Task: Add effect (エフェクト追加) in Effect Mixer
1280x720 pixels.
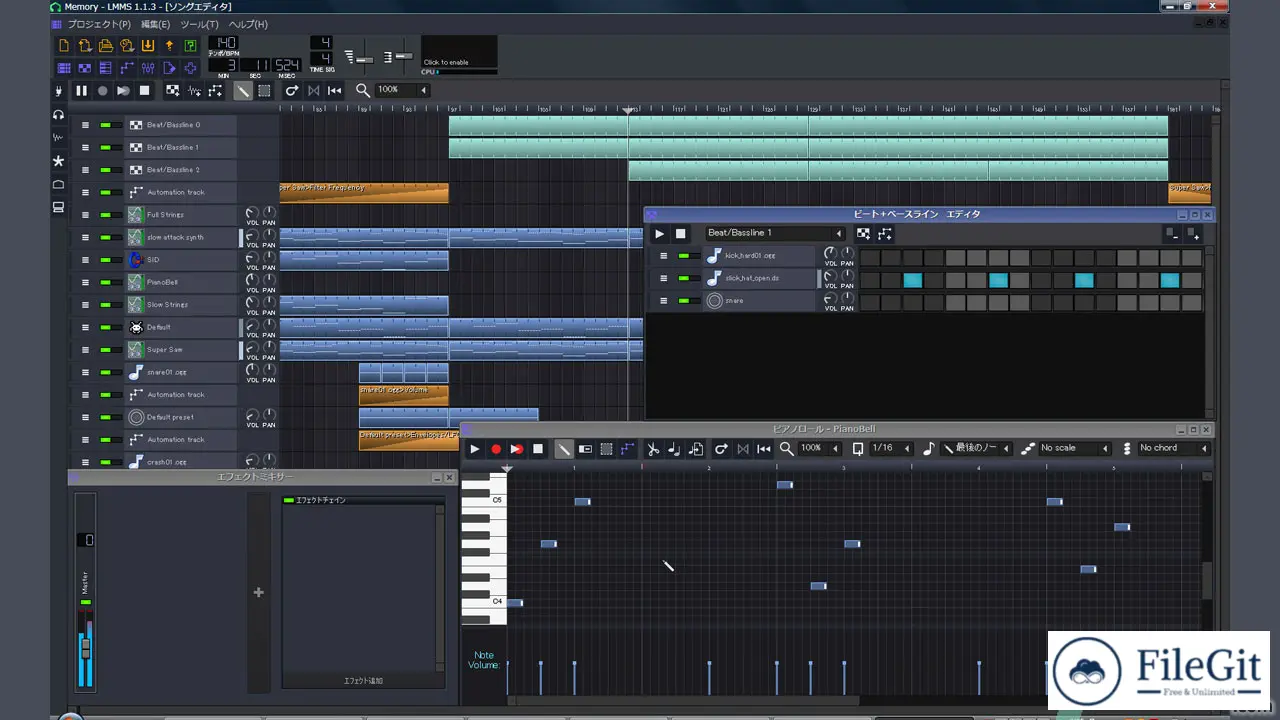Action: [363, 681]
